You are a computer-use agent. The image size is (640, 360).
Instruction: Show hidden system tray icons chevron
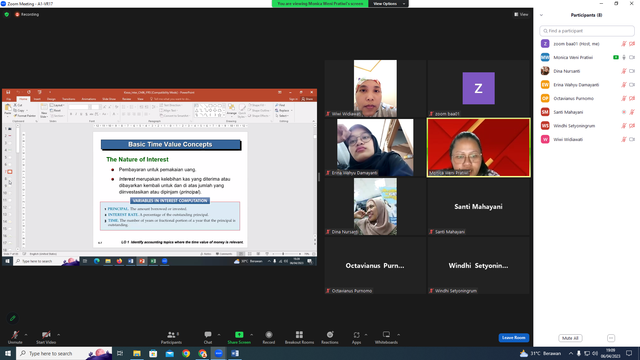(571, 353)
